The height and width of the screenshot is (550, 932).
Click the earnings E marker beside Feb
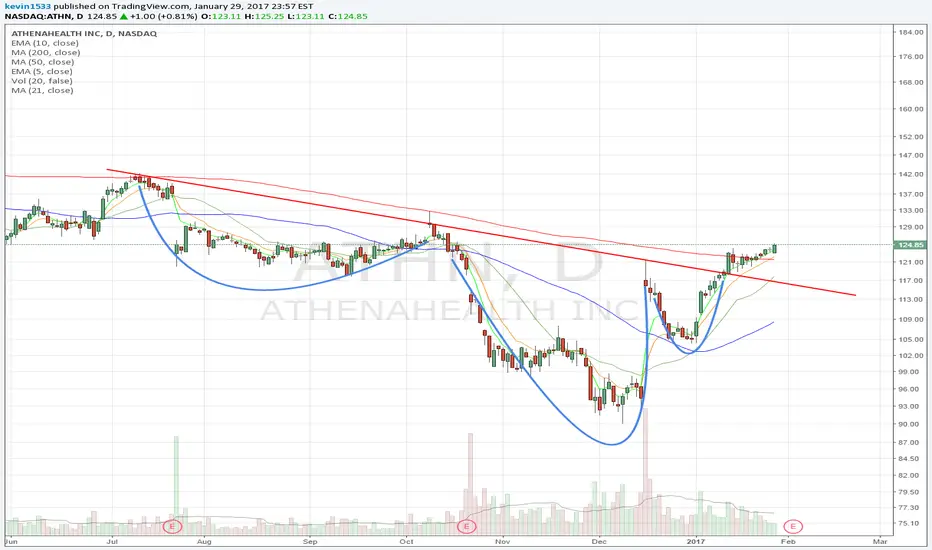pyautogui.click(x=793, y=526)
